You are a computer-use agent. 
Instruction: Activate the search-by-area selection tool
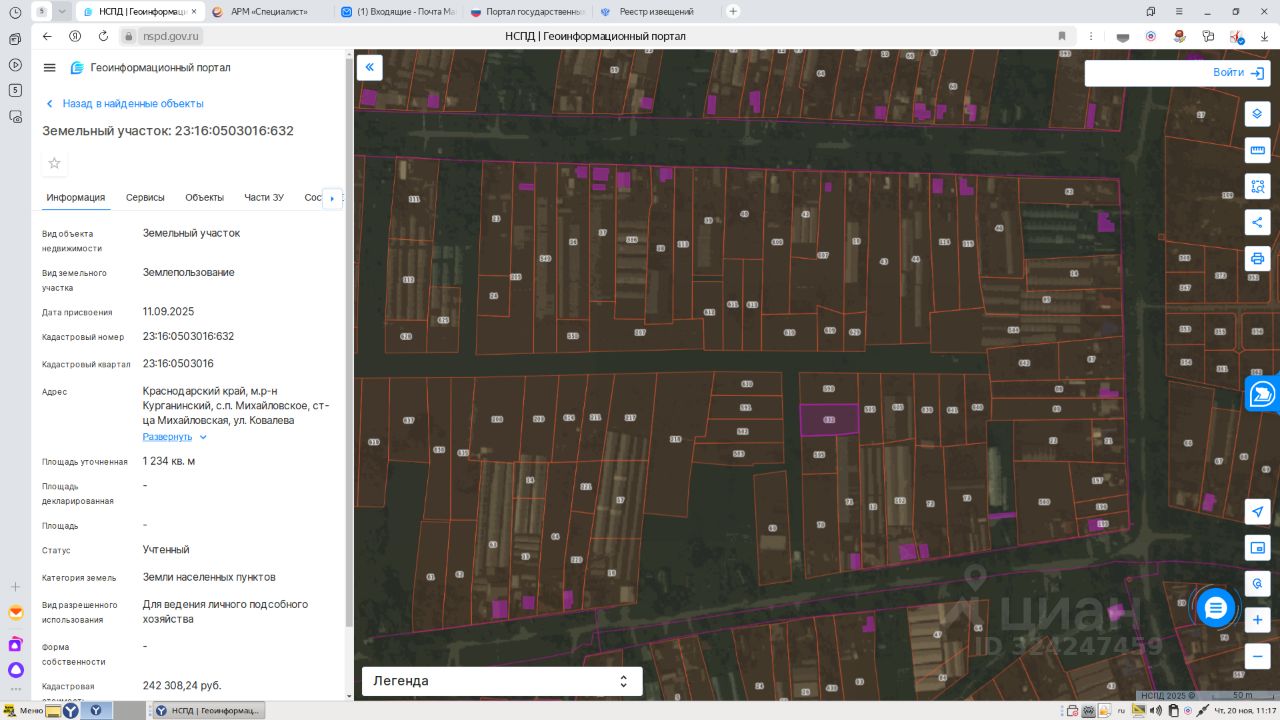click(x=1257, y=186)
